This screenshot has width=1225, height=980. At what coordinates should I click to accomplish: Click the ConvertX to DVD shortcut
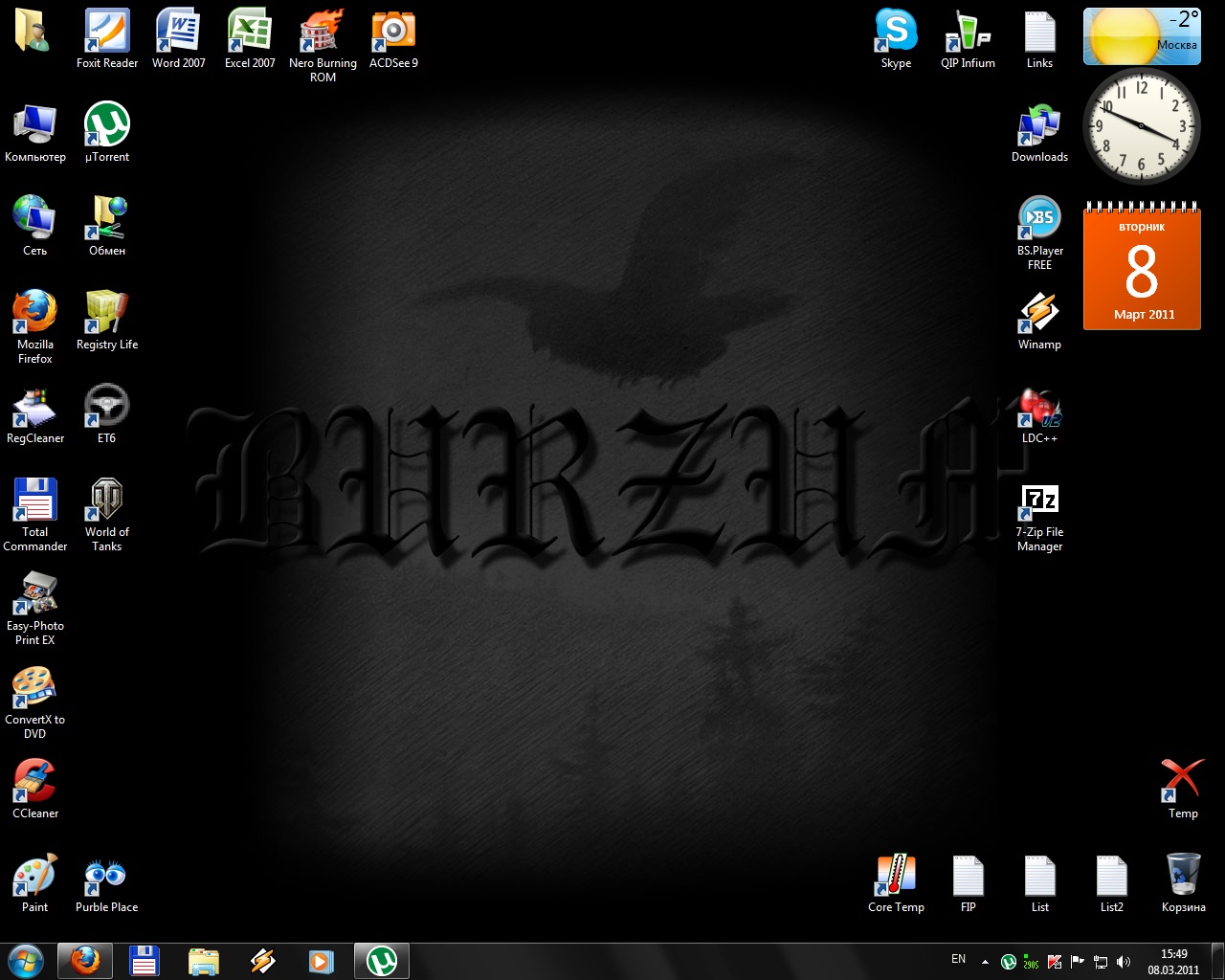click(x=35, y=702)
